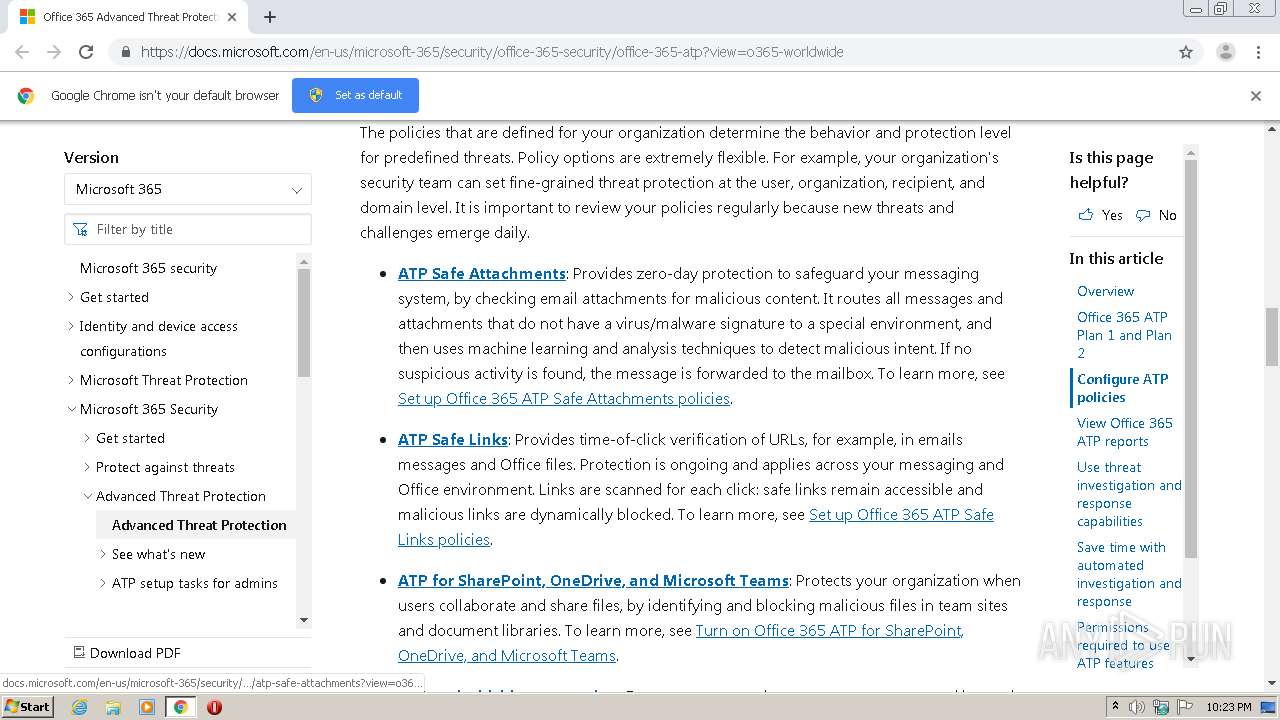Viewport: 1280px width, 720px height.
Task: Click the In this article scrollbar thumb
Action: [1191, 358]
